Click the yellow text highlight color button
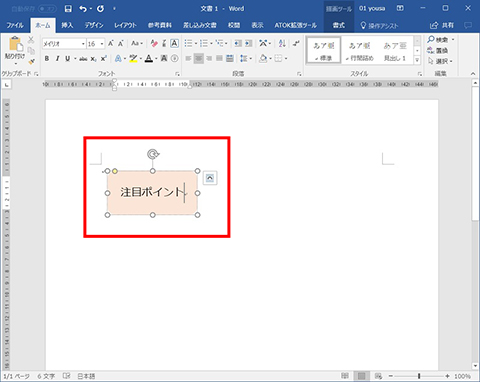The width and height of the screenshot is (480, 382). (x=133, y=59)
